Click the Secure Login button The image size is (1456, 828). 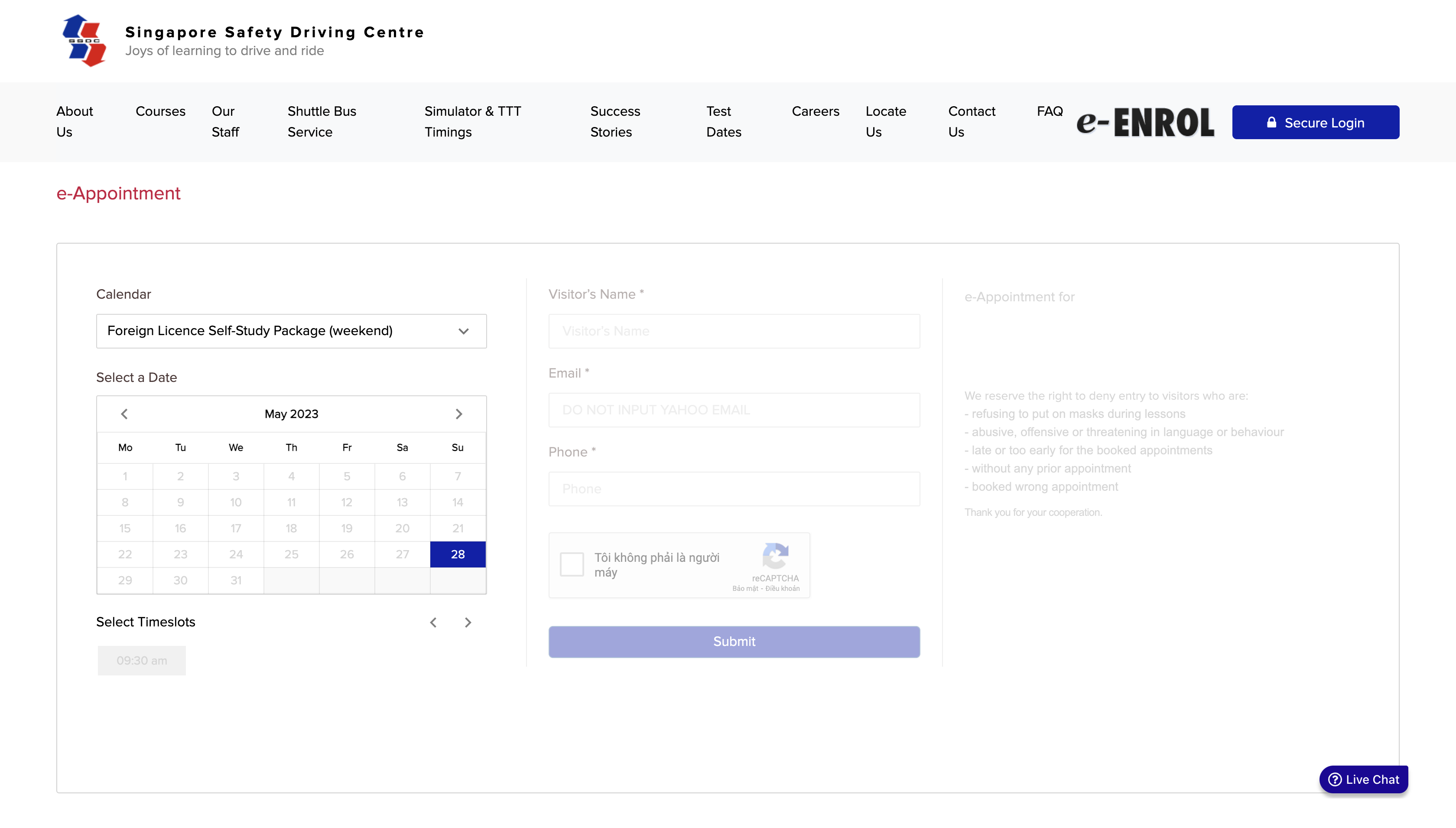click(x=1315, y=123)
